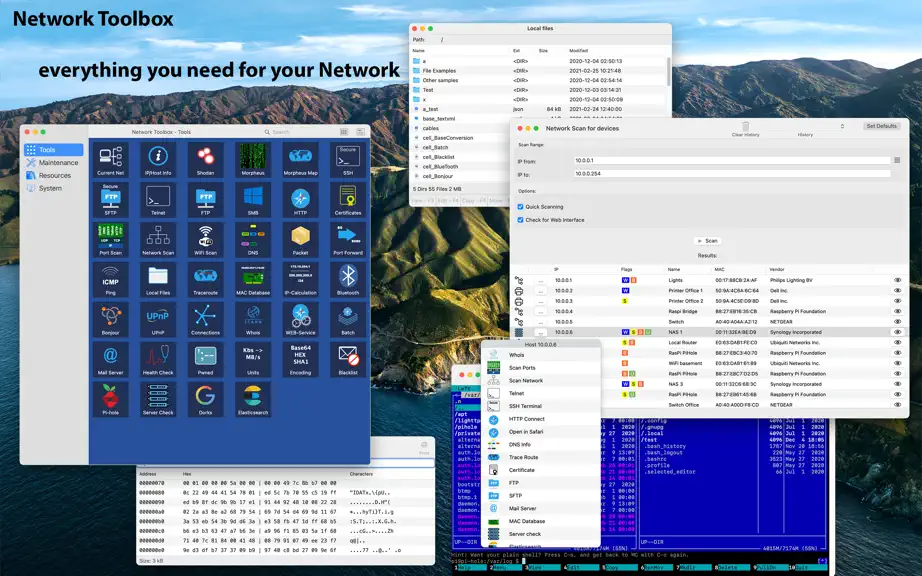Screen dimensions: 922x576
Task: Launch the Health Check tool
Action: pyautogui.click(x=158, y=359)
